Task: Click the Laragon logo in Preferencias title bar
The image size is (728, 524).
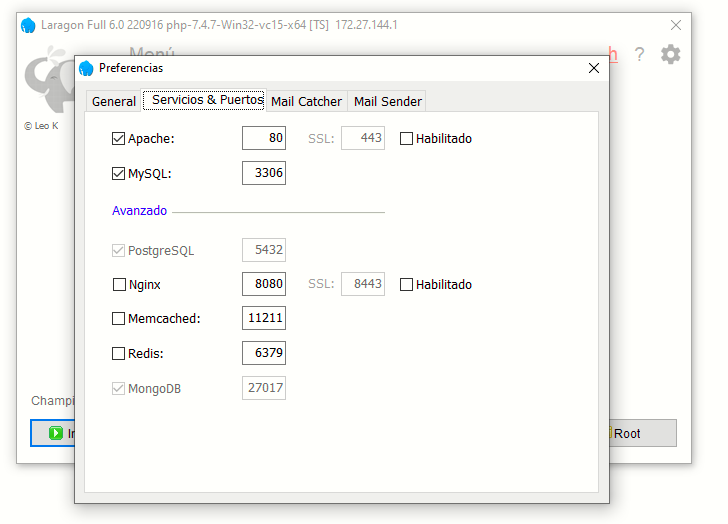Action: (86, 68)
